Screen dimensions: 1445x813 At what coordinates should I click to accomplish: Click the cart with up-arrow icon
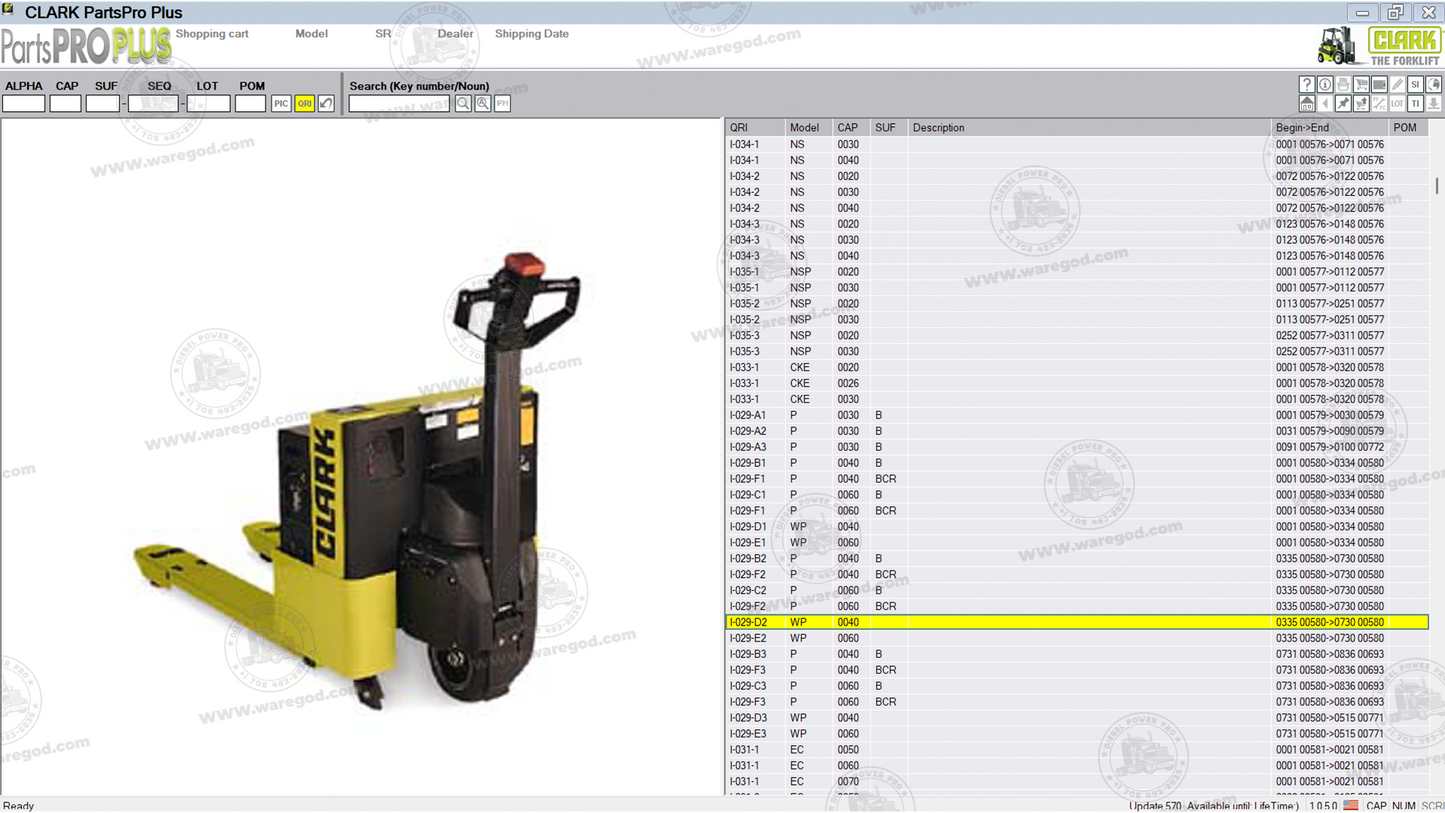click(1361, 103)
